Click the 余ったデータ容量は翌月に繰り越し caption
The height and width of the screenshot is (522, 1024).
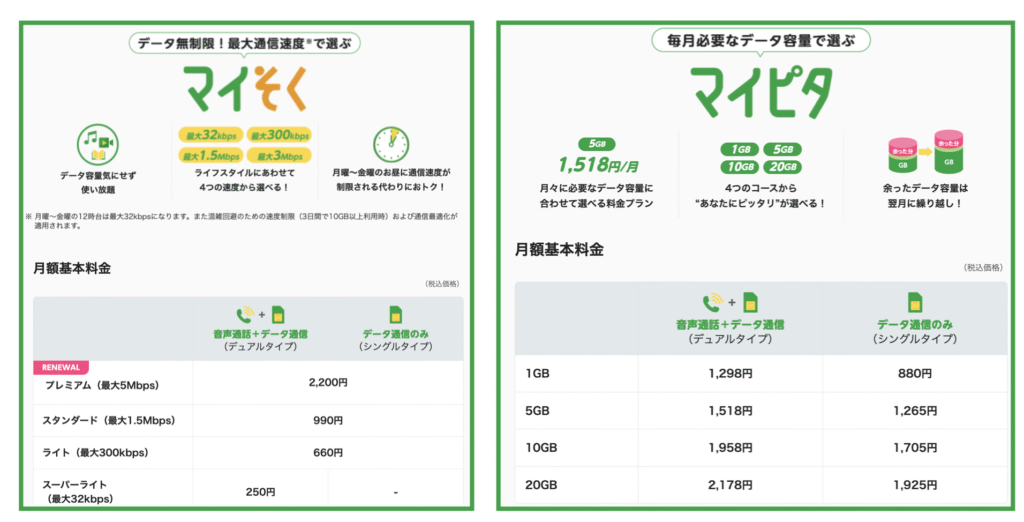point(925,195)
